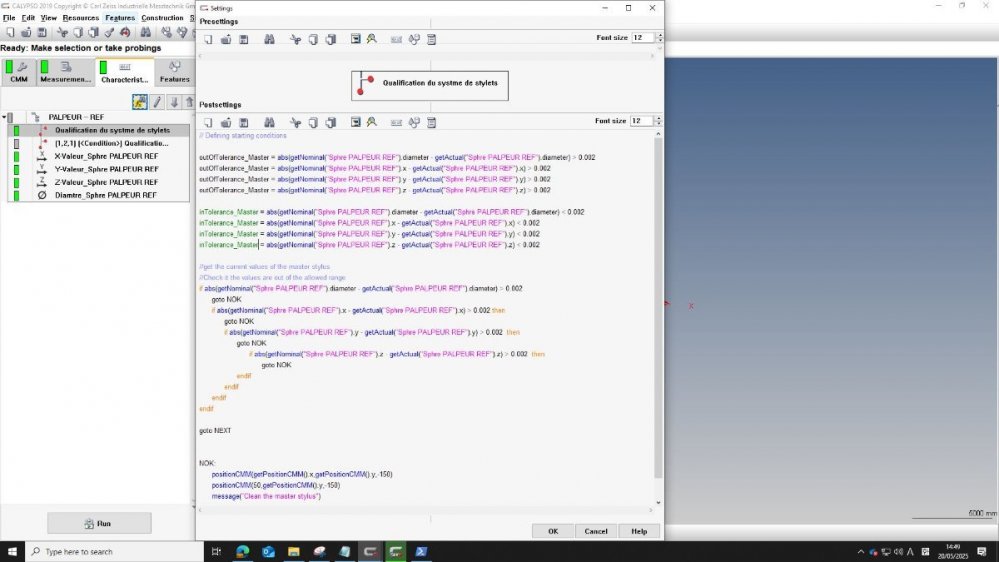The height and width of the screenshot is (562, 999).
Task: Click the pencil edit icon above characteristics list
Action: pyautogui.click(x=157, y=102)
